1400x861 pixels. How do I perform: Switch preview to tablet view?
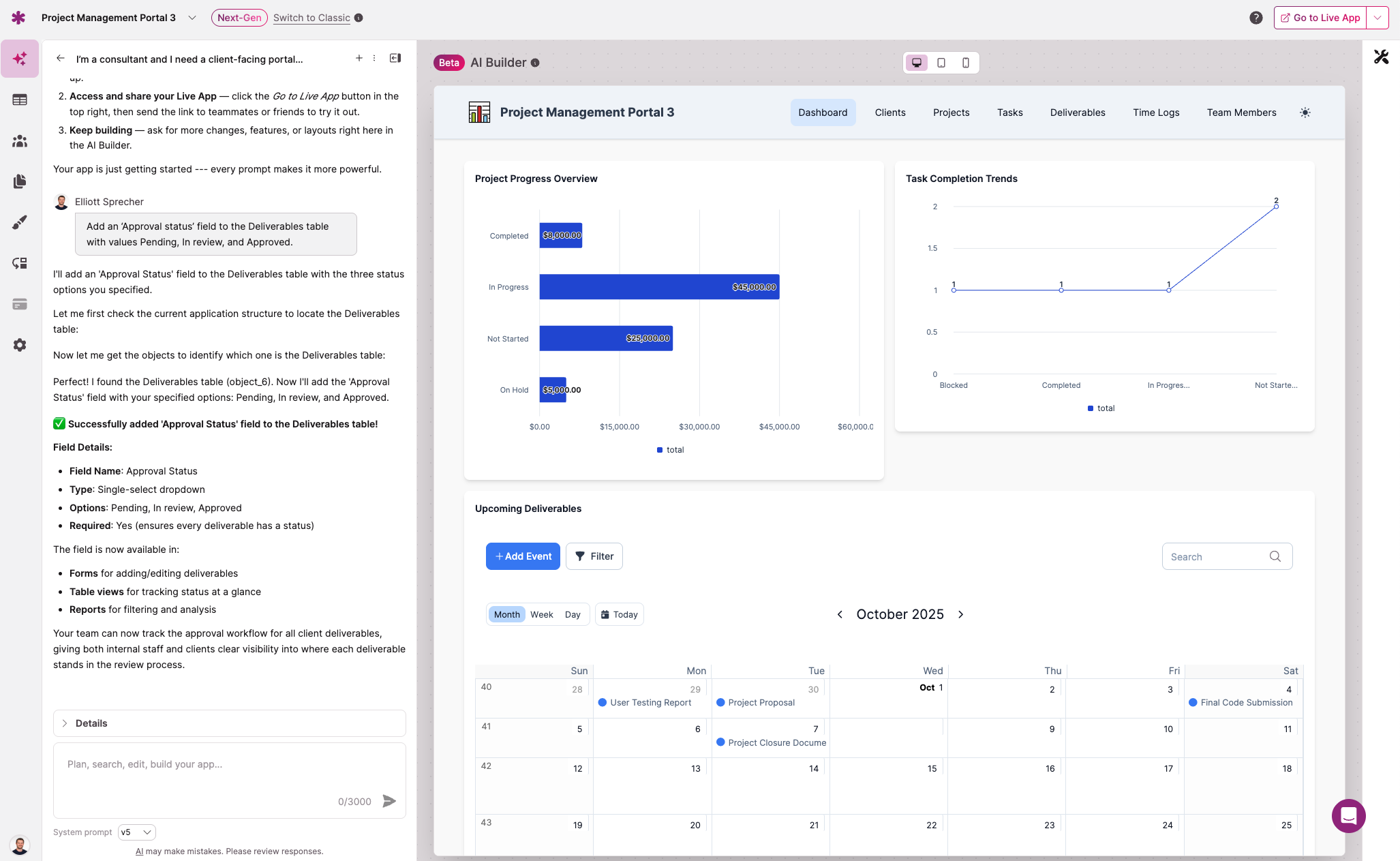pos(941,63)
